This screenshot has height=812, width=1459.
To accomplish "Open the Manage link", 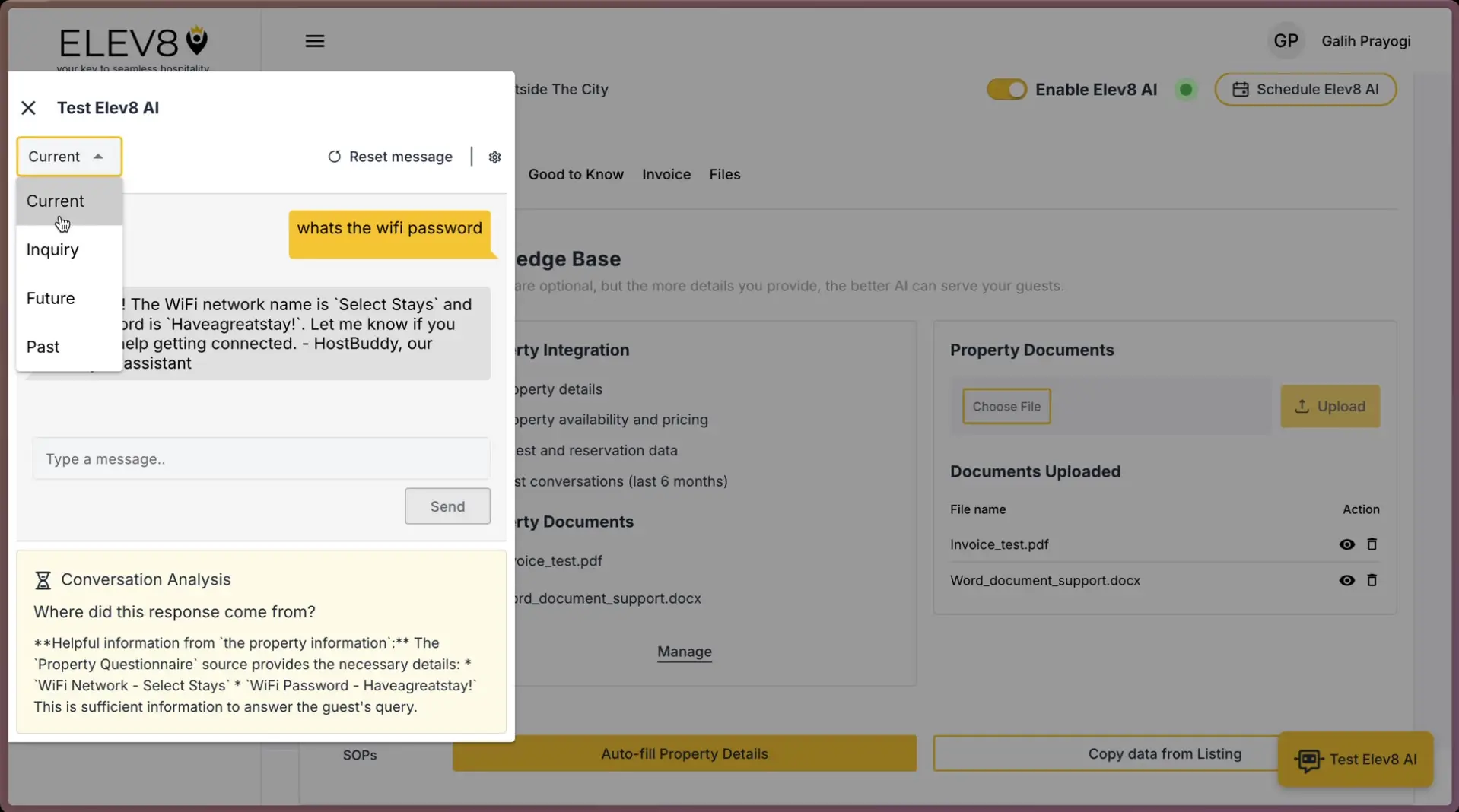I will [684, 652].
